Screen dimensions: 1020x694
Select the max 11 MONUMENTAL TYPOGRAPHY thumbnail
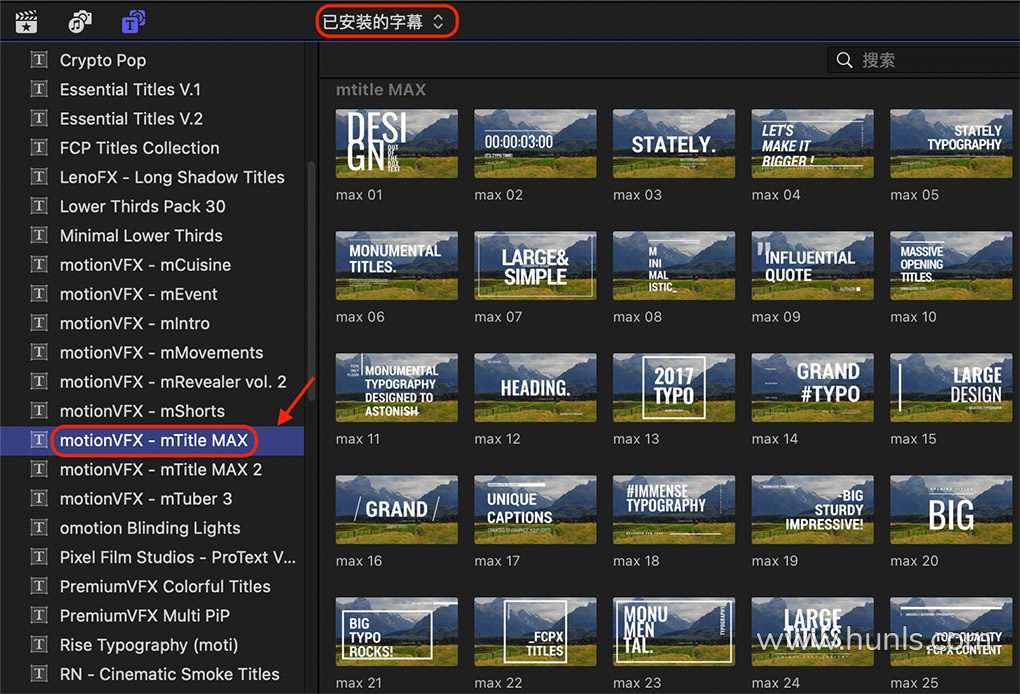(397, 388)
